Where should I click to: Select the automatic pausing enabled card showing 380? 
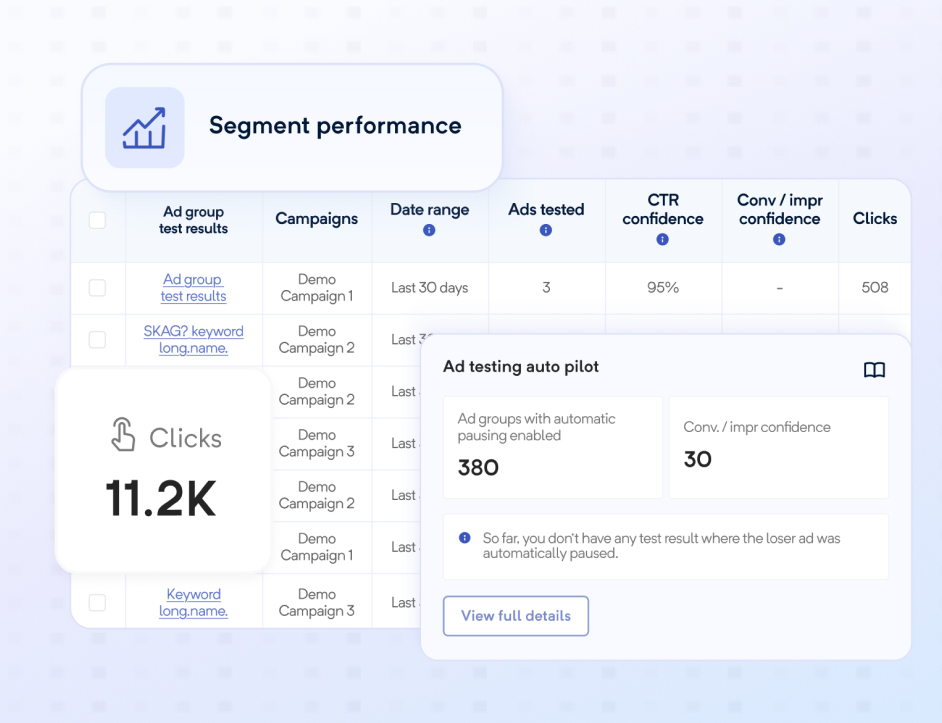553,447
